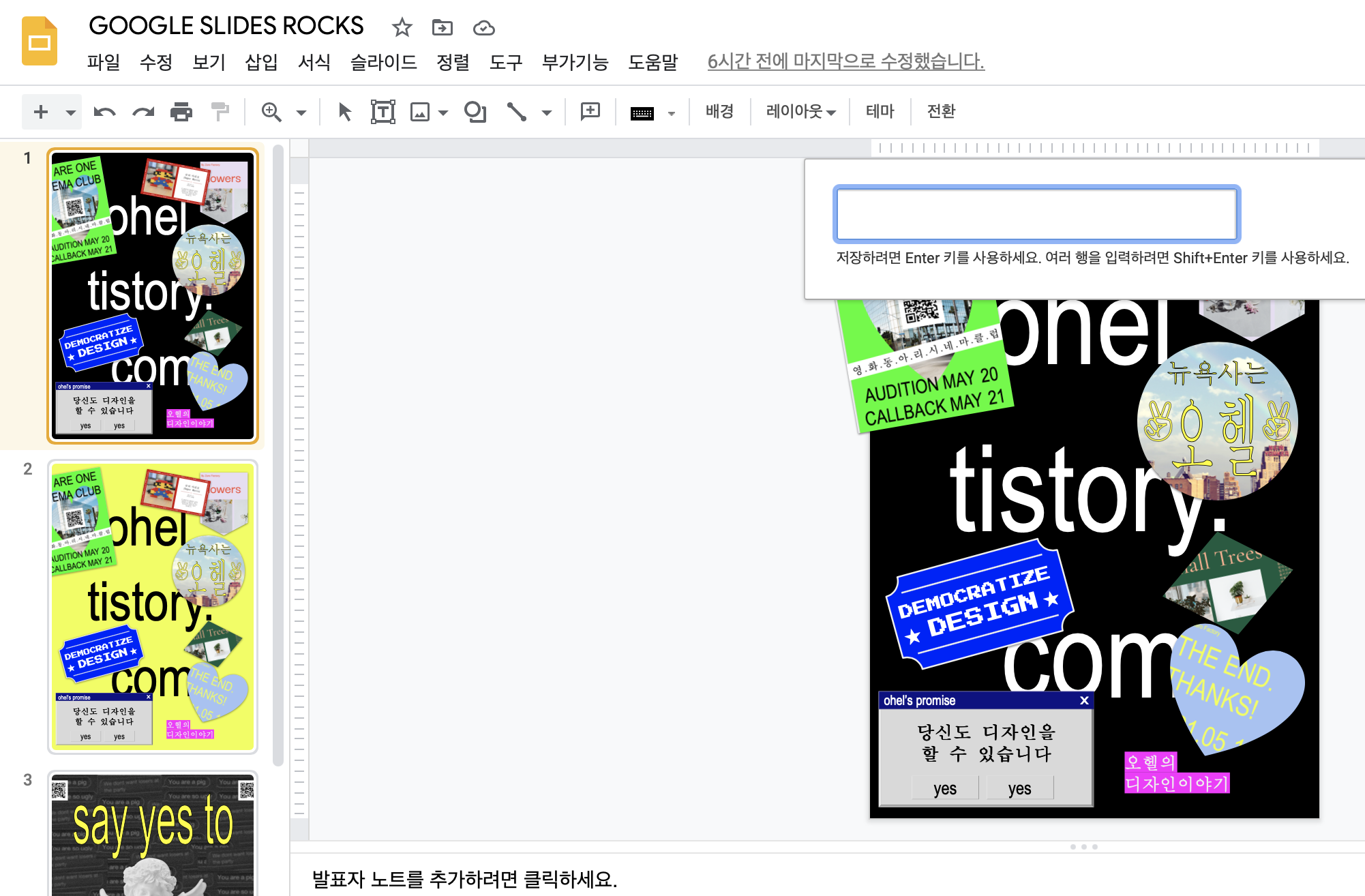The width and height of the screenshot is (1365, 896).
Task: Expand the new slide dropdown arrow
Action: coord(70,113)
